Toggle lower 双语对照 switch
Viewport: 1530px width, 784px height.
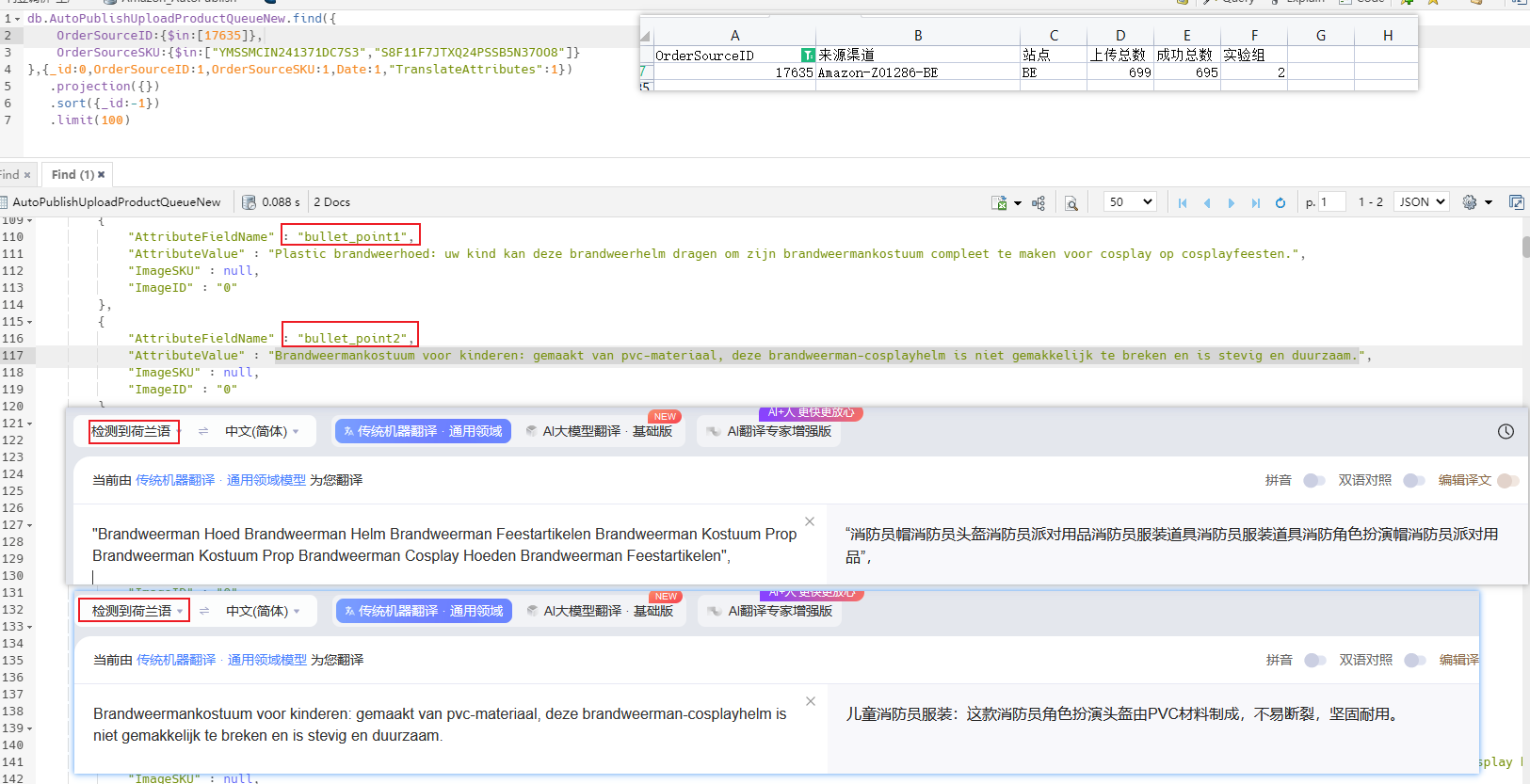(x=1414, y=660)
